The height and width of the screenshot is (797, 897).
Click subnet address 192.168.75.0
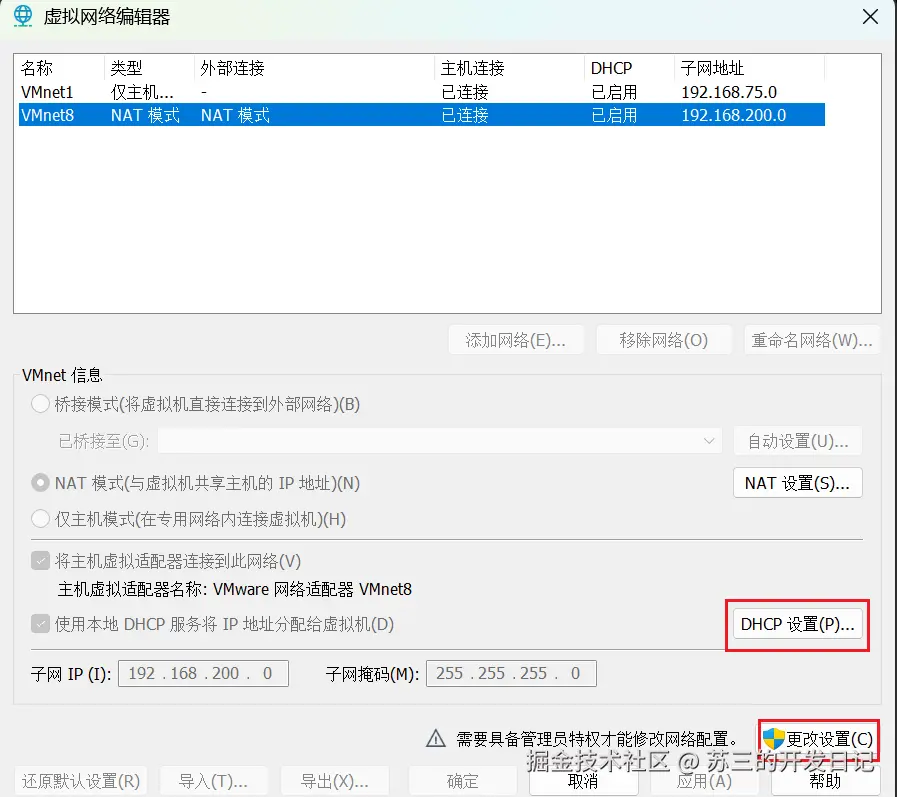[729, 92]
